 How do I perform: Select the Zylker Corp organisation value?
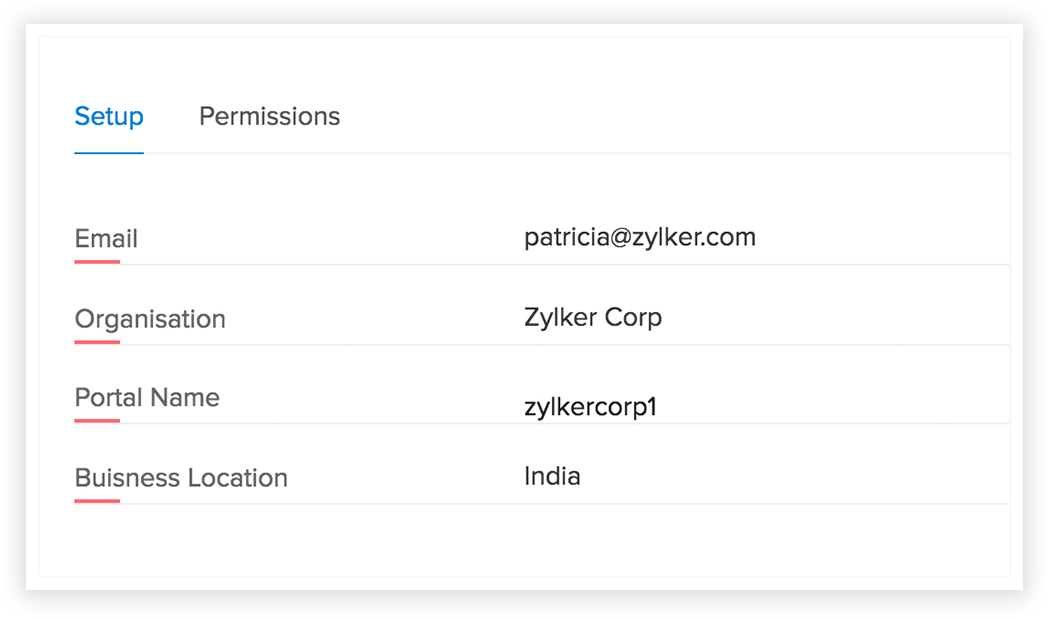pyautogui.click(x=592, y=318)
